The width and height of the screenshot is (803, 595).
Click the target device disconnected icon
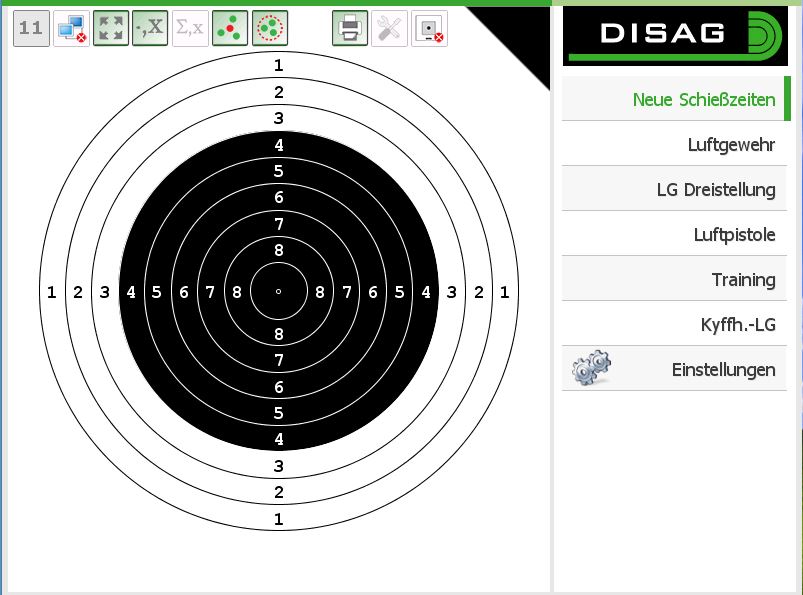click(429, 28)
